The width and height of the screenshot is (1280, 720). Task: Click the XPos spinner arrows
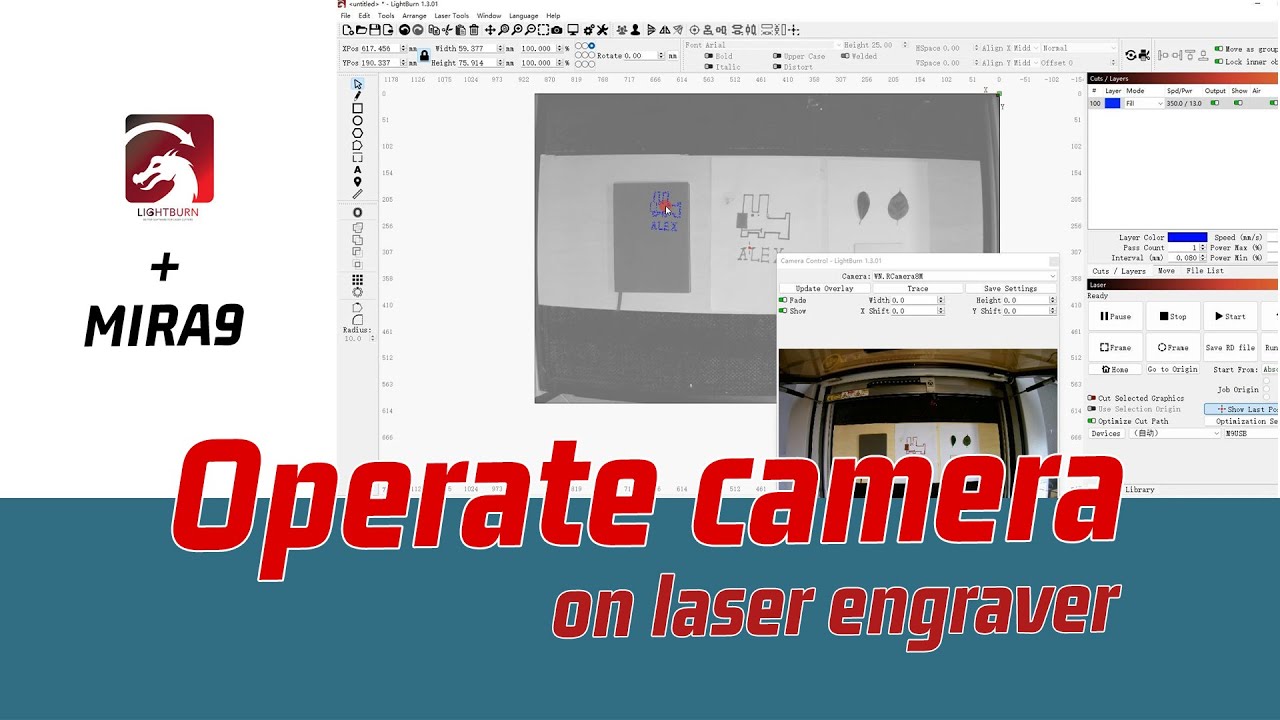click(403, 48)
